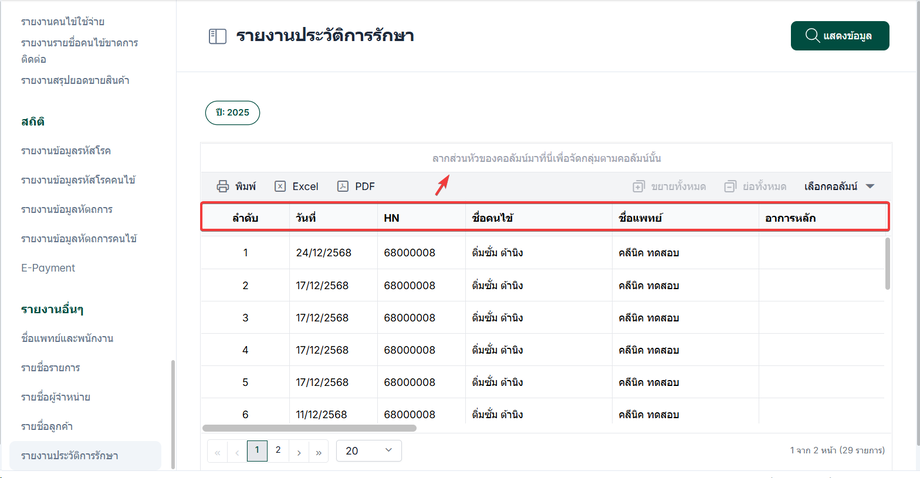
Task: Open ชื่อแพทย์และพนักงาน in the sidebar
Action: (67, 338)
